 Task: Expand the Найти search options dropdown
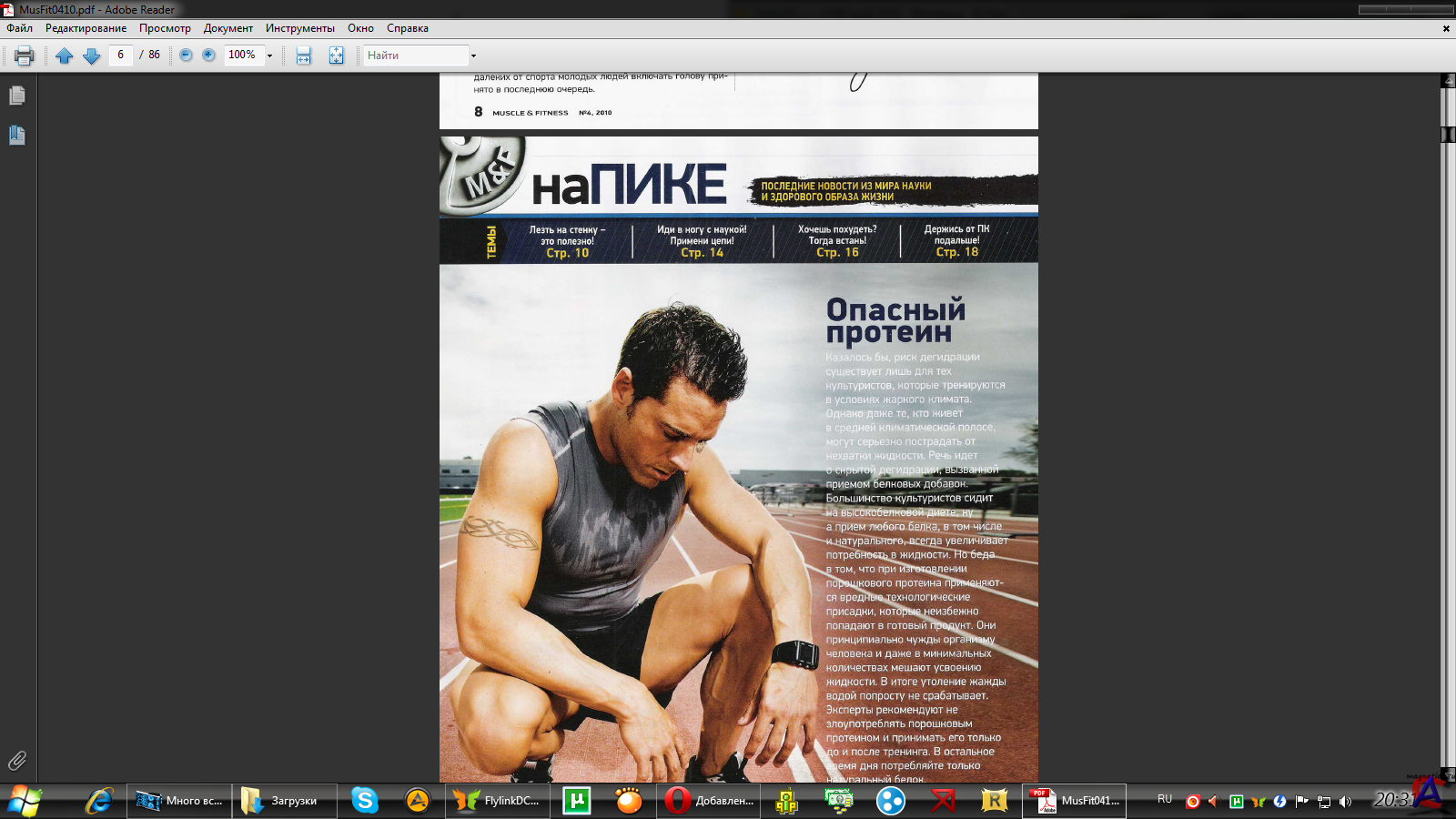(473, 56)
